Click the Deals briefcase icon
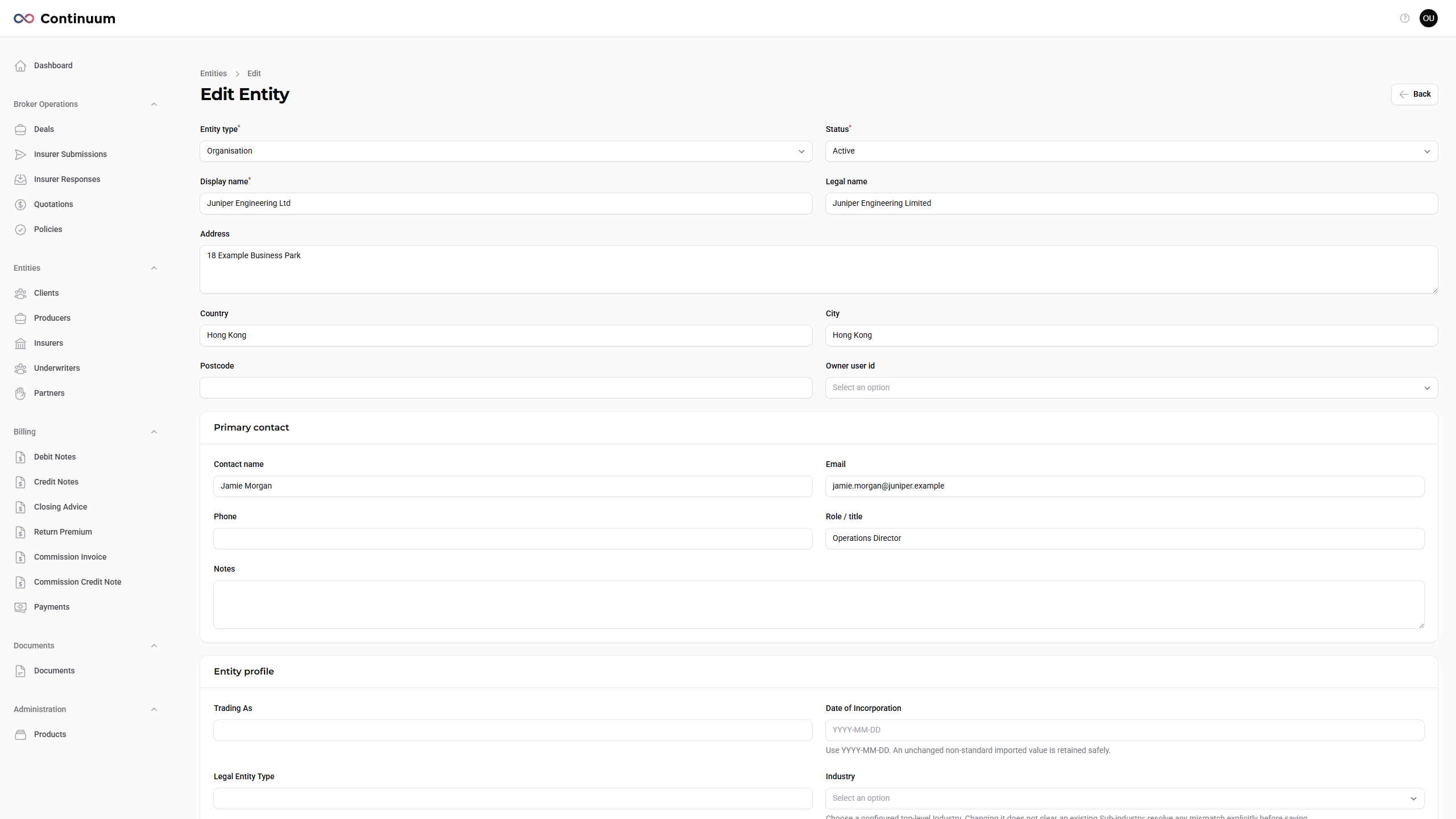This screenshot has height=819, width=1456. click(x=20, y=130)
